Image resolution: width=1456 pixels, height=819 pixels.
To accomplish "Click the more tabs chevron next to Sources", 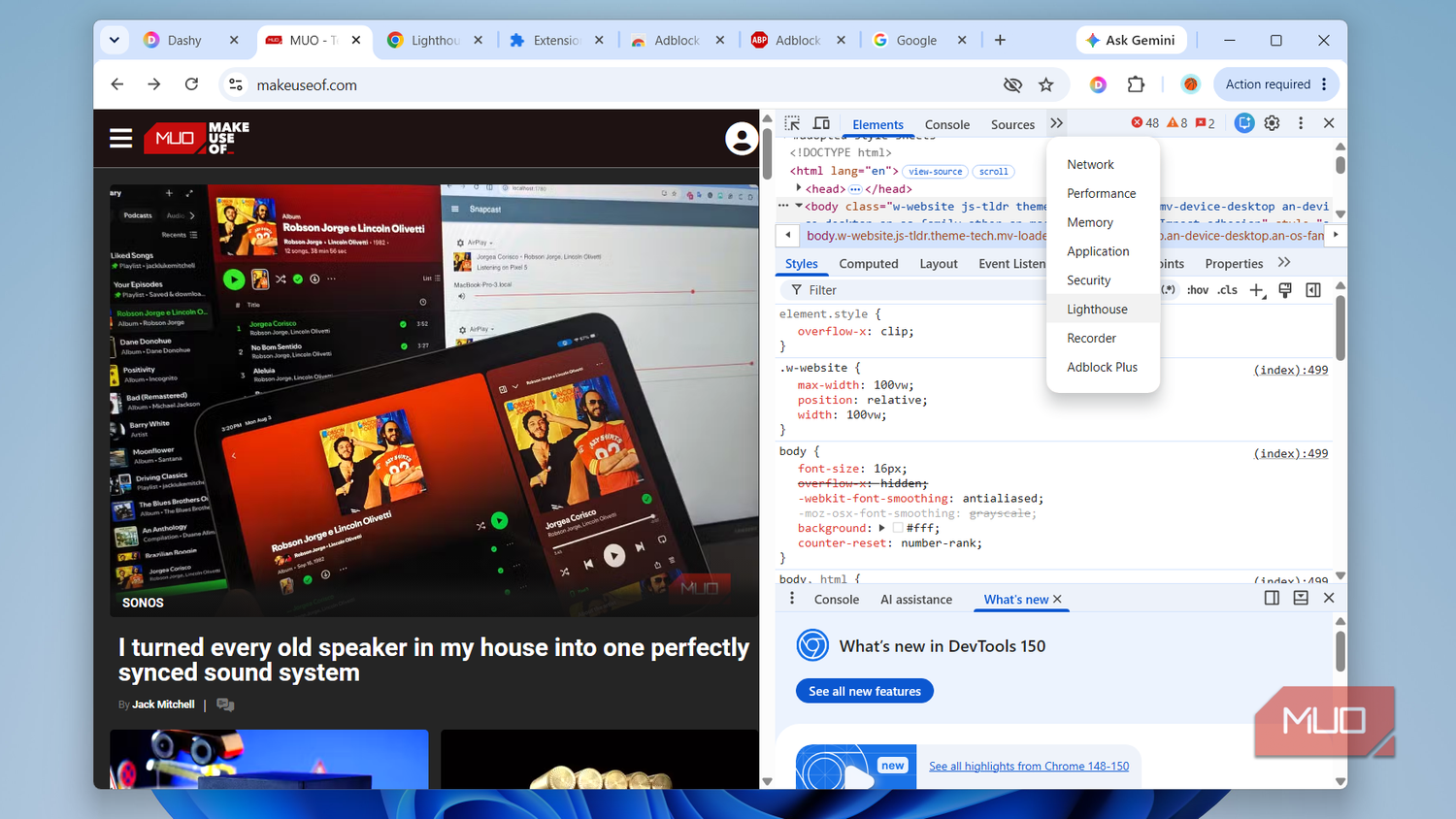I will (1056, 123).
